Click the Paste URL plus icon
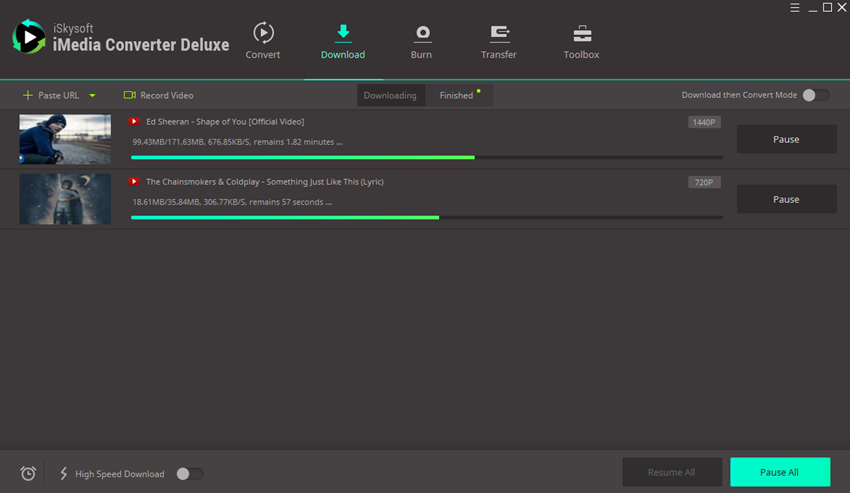Viewport: 850px width, 493px height. 28,95
